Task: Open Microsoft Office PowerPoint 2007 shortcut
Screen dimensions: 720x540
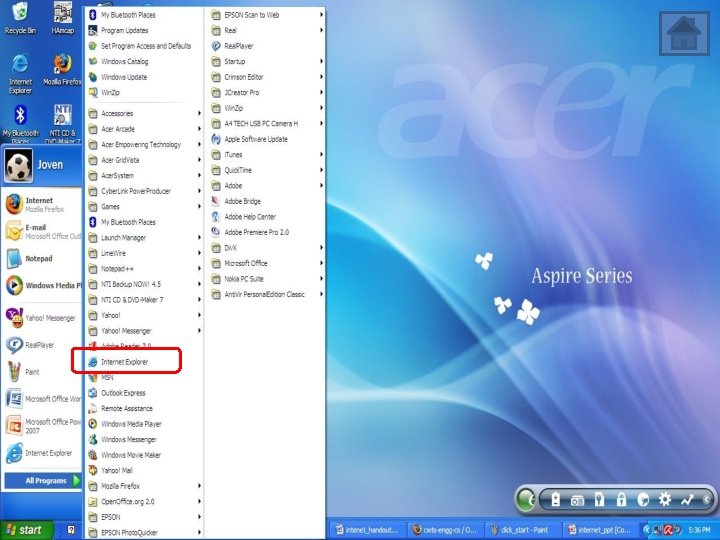Action: 42,426
